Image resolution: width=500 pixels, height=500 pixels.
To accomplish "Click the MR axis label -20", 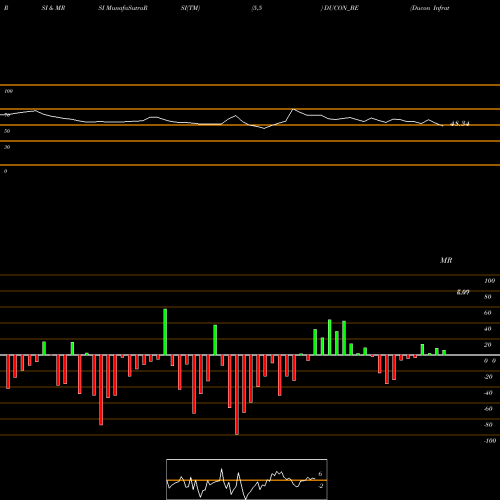I will coord(488,377).
